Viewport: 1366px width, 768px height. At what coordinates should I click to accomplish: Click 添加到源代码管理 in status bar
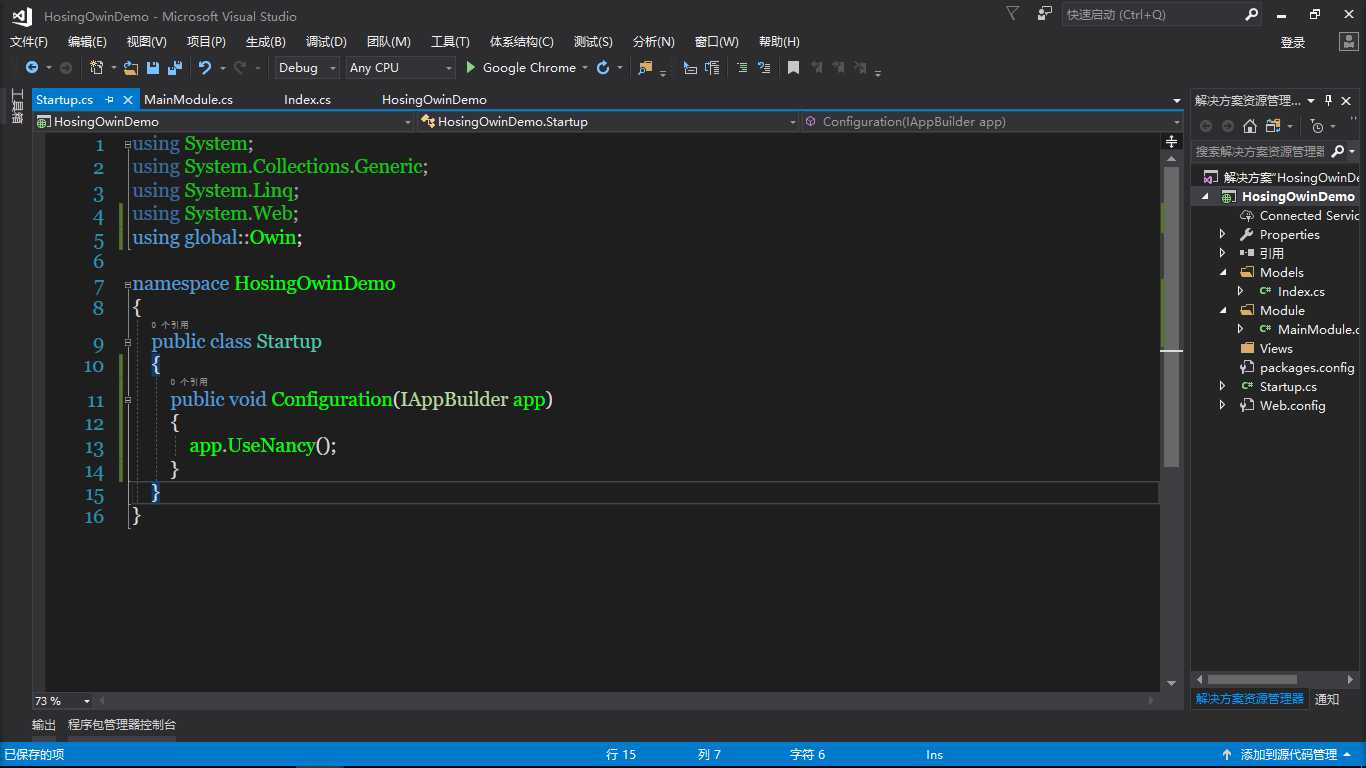click(x=1288, y=755)
